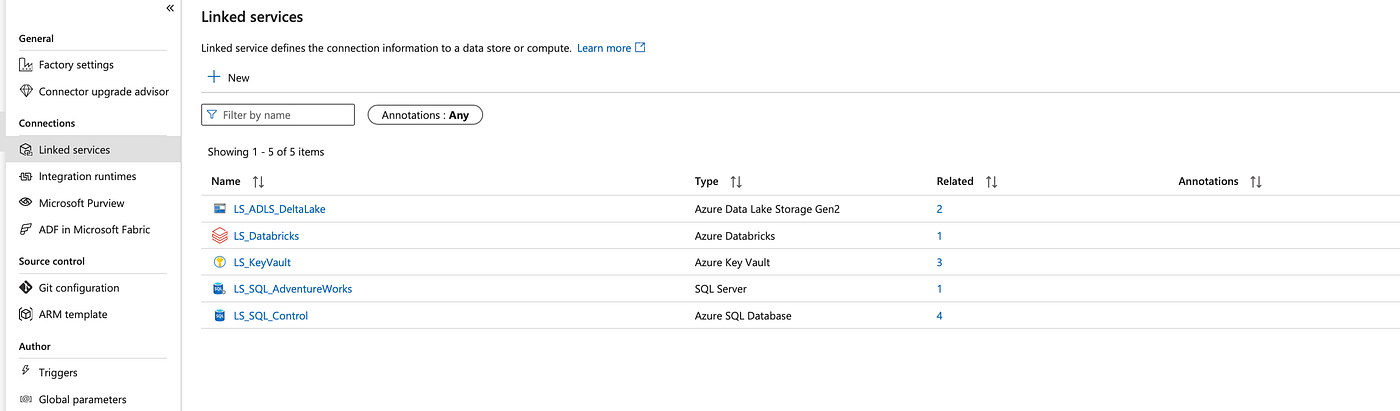
Task: Open the Annotations filter pill
Action: 425,115
